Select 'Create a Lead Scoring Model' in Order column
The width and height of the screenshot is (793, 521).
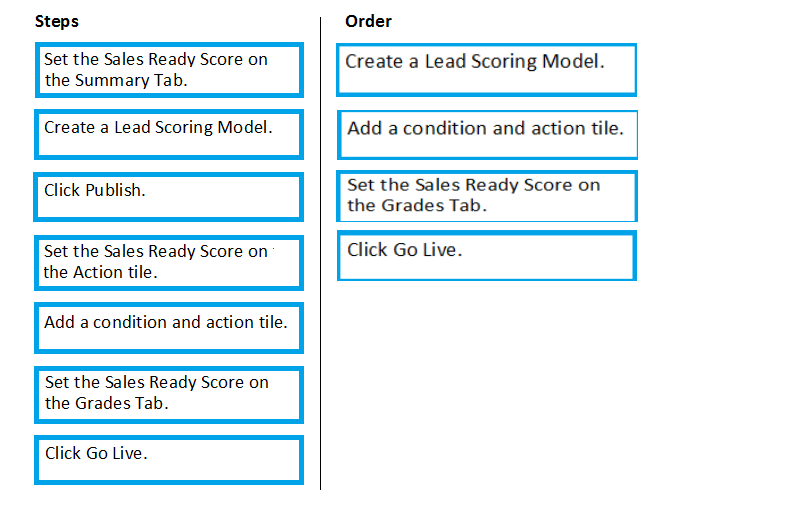coord(487,70)
